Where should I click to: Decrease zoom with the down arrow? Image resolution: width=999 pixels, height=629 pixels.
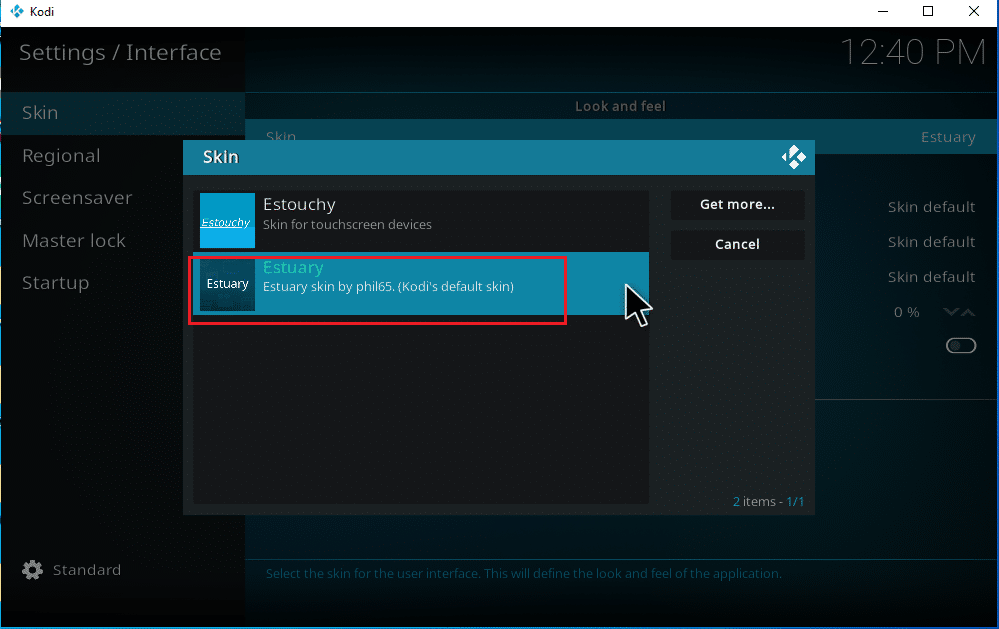(x=951, y=312)
